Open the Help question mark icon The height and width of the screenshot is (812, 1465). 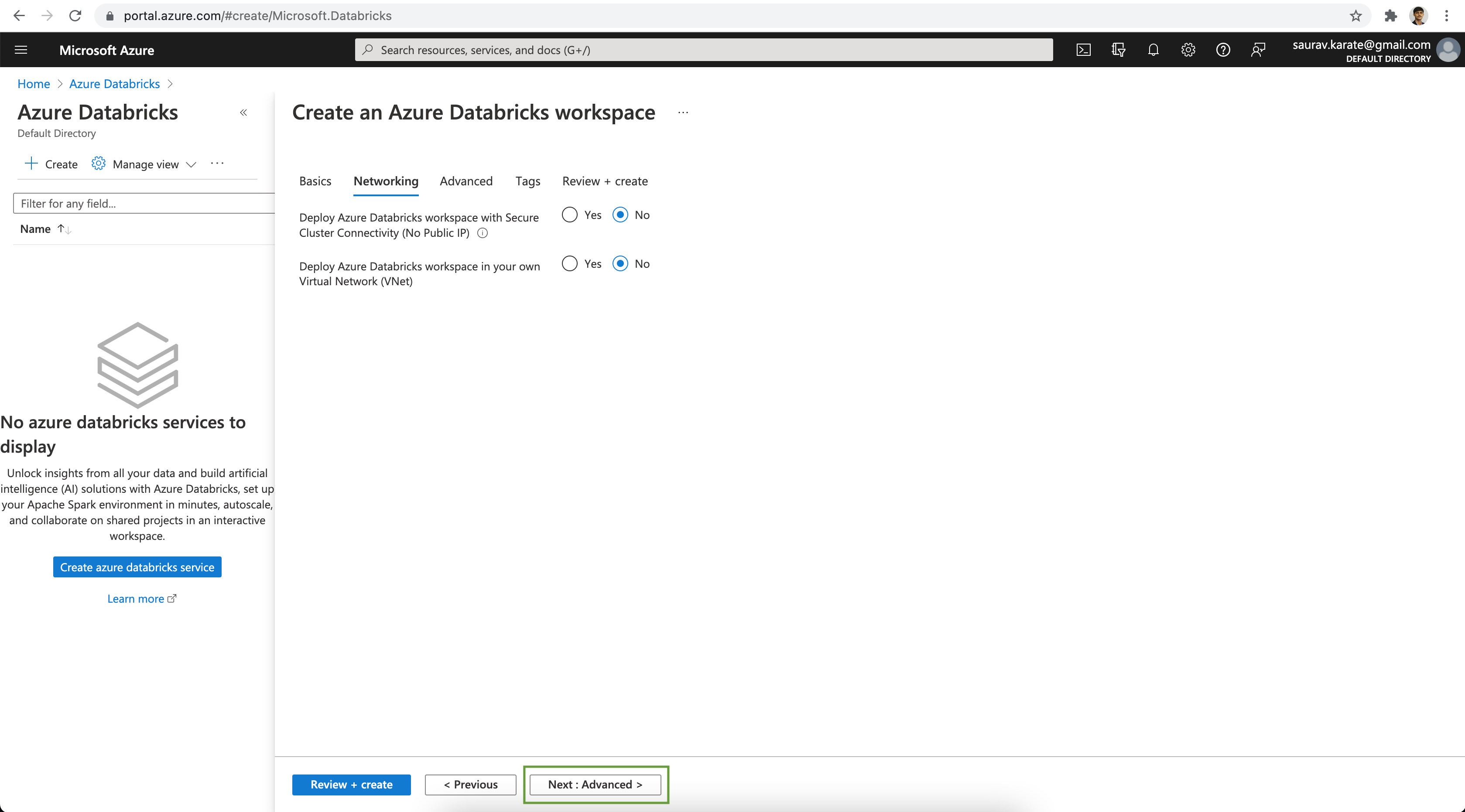point(1223,50)
